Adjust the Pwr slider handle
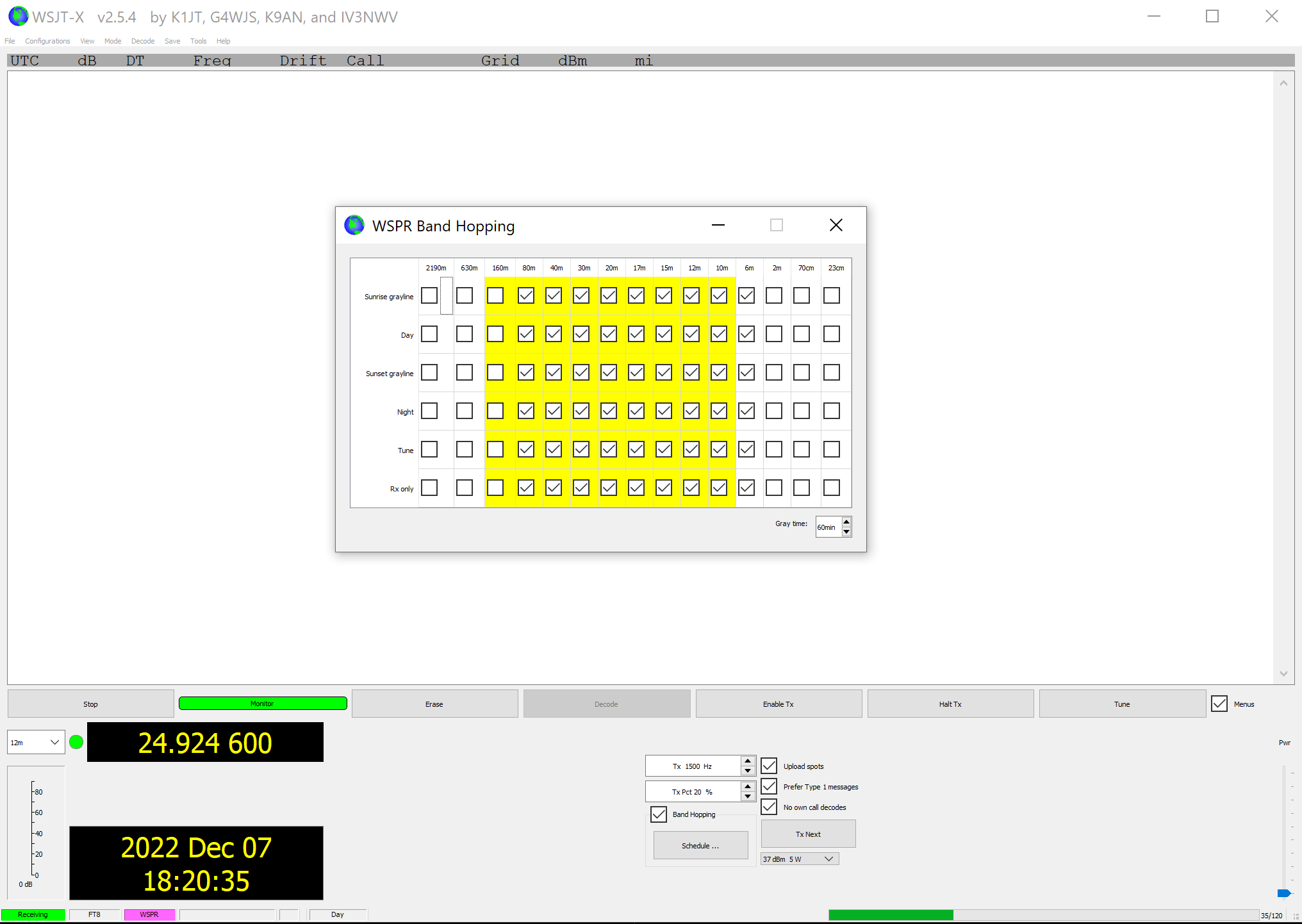Viewport: 1302px width, 924px height. pos(1284,893)
